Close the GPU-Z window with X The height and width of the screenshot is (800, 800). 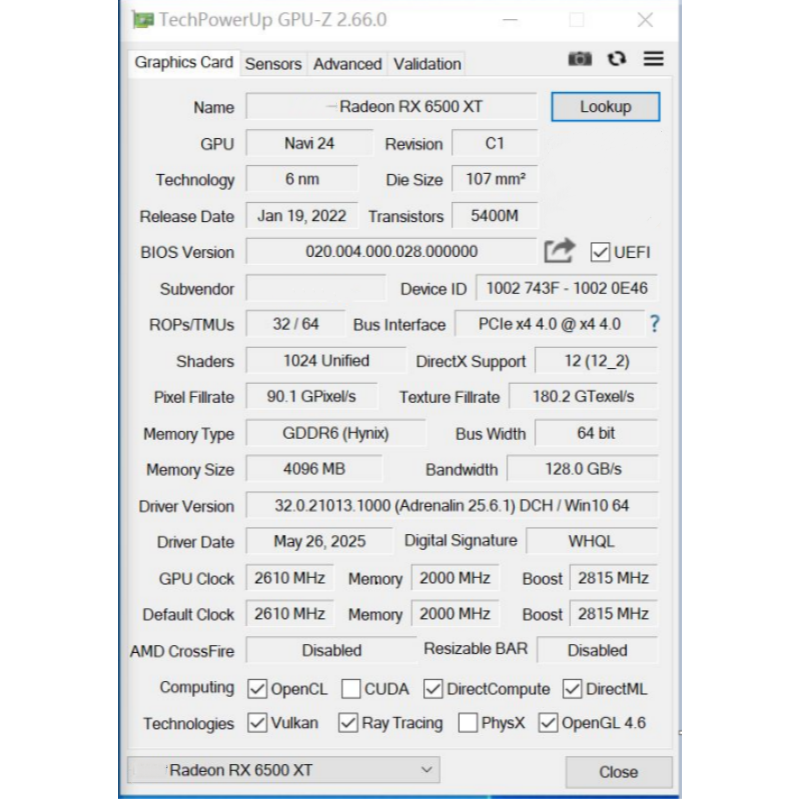tap(645, 20)
